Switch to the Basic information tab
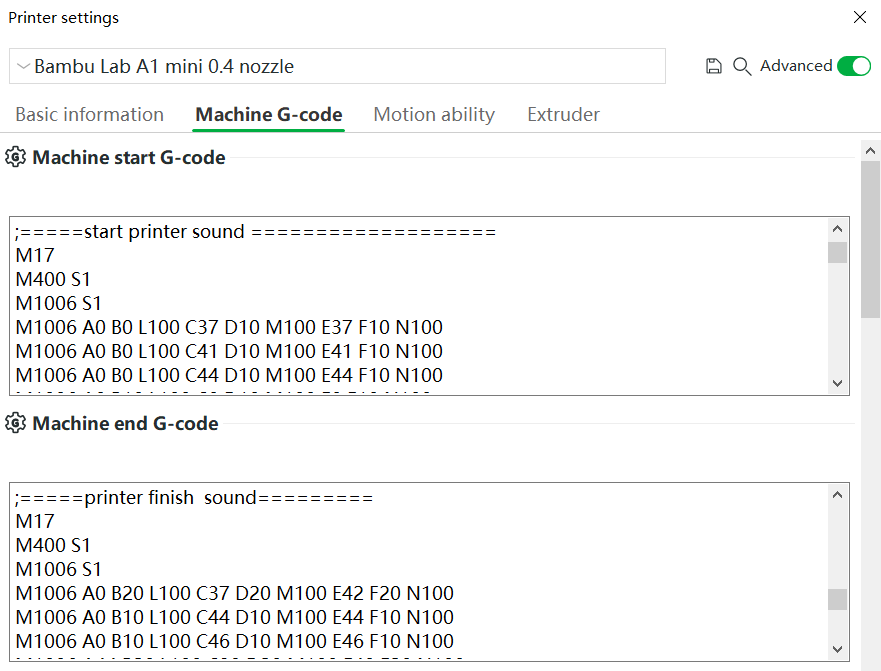 (x=89, y=115)
